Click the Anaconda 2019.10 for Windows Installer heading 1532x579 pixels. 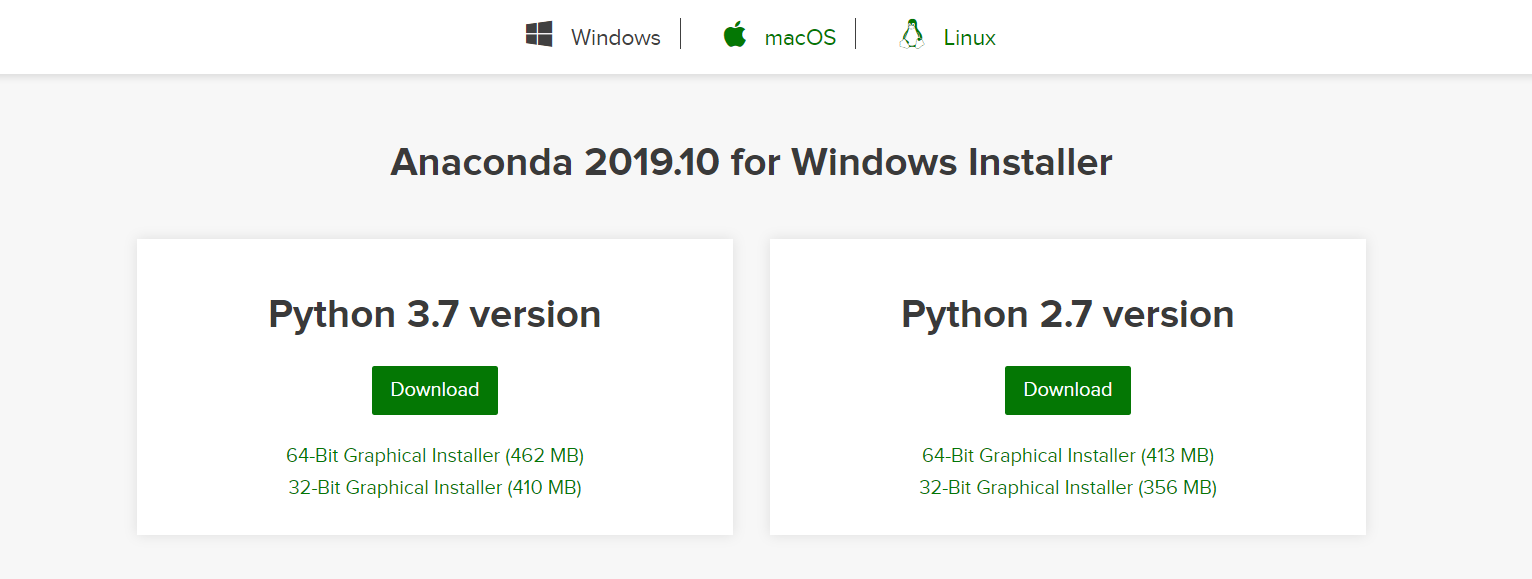point(751,162)
